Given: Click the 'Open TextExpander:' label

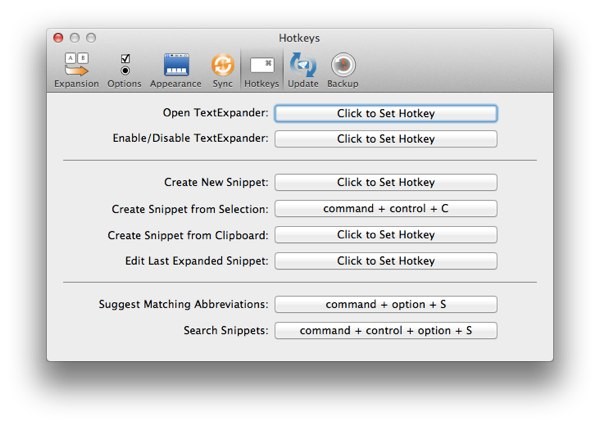Looking at the screenshot, I should 215,113.
